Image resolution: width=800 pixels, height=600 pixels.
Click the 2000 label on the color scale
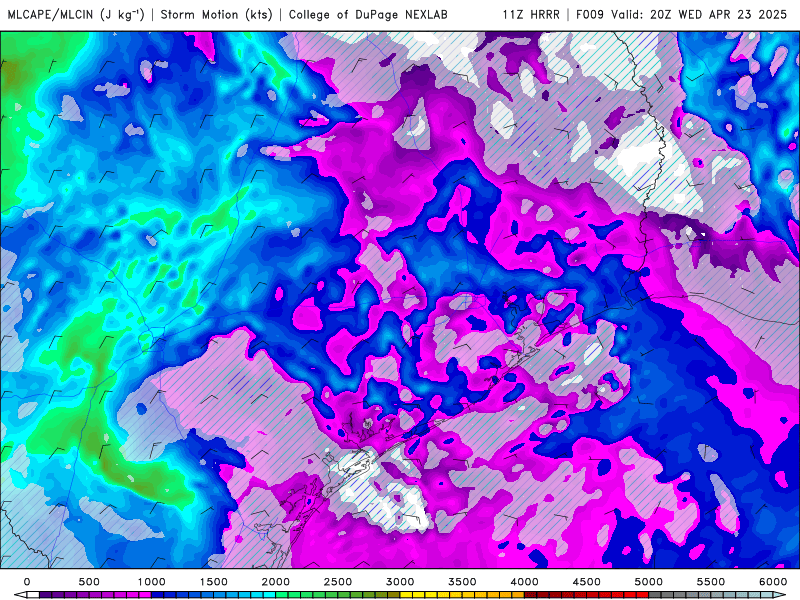tap(276, 582)
